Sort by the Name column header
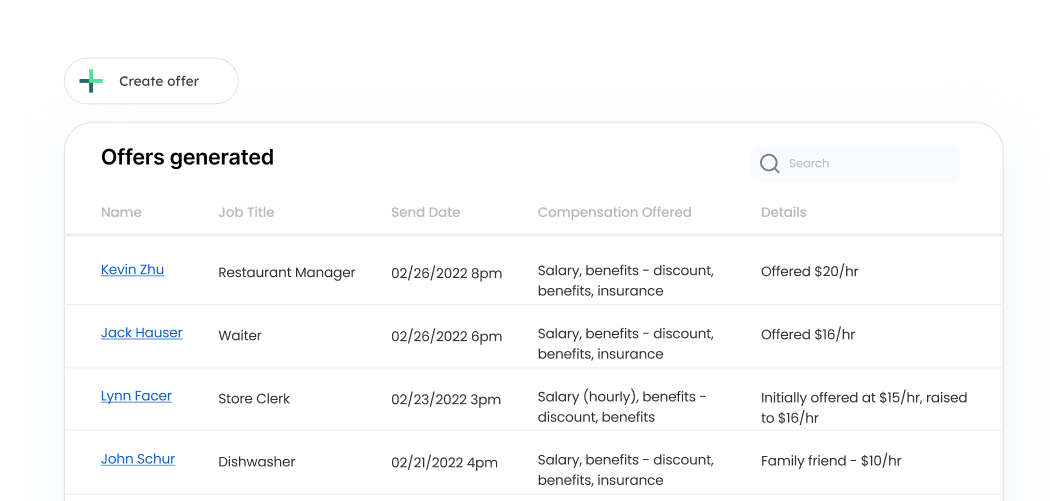Viewport: 1050px width, 501px height. pos(121,212)
